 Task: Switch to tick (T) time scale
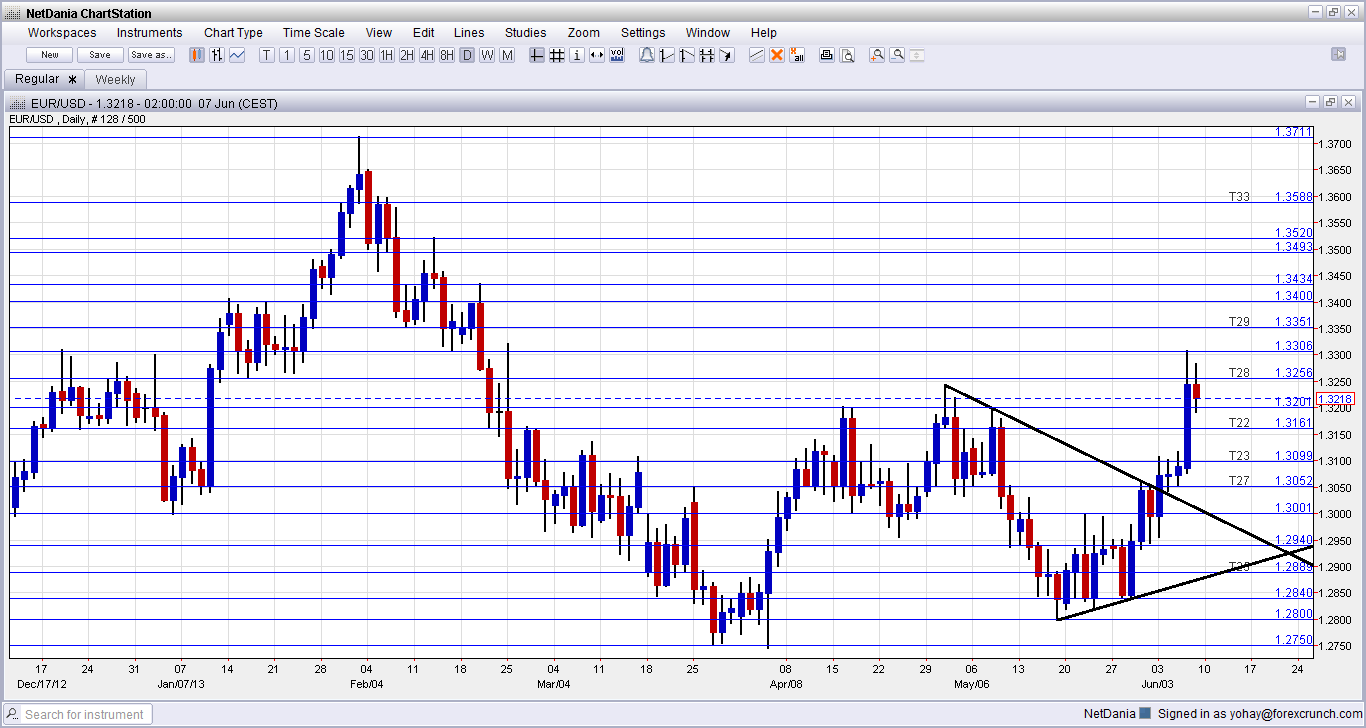(267, 55)
